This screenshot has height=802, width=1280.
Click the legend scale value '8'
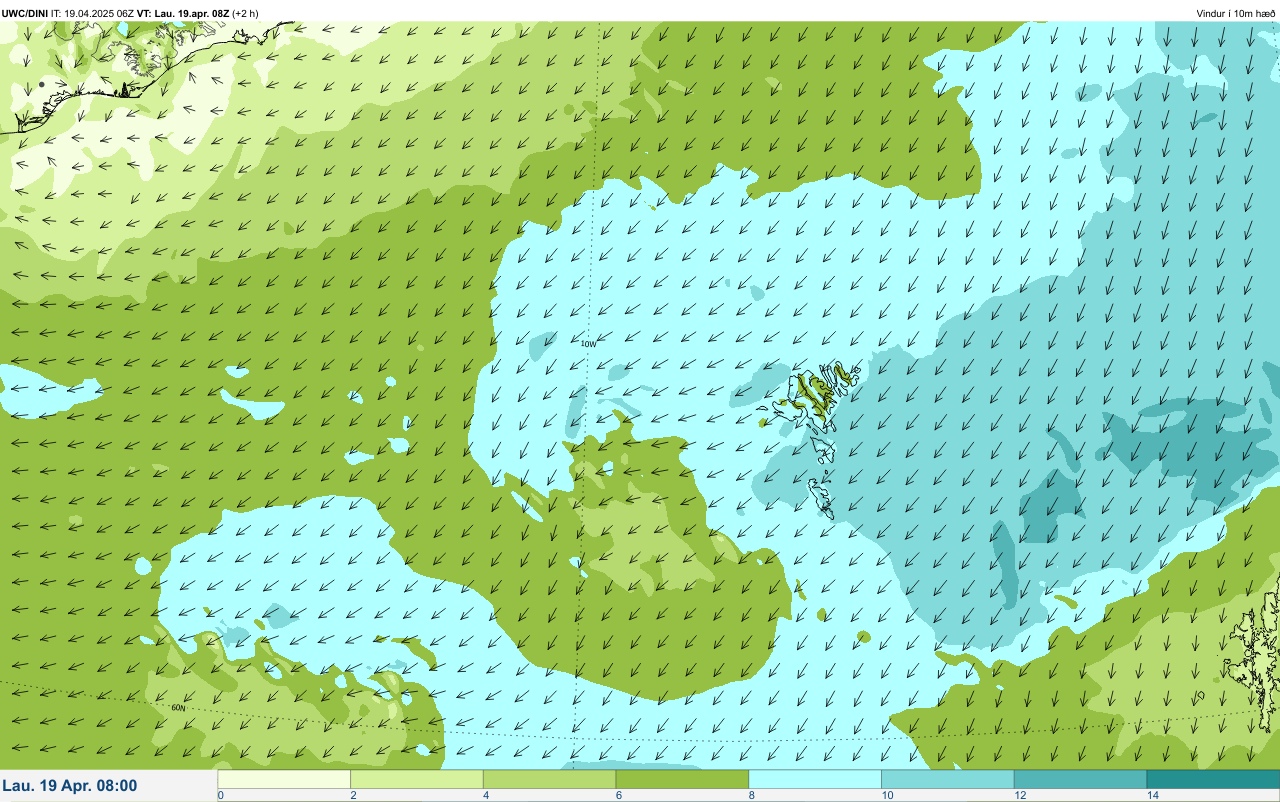(752, 795)
